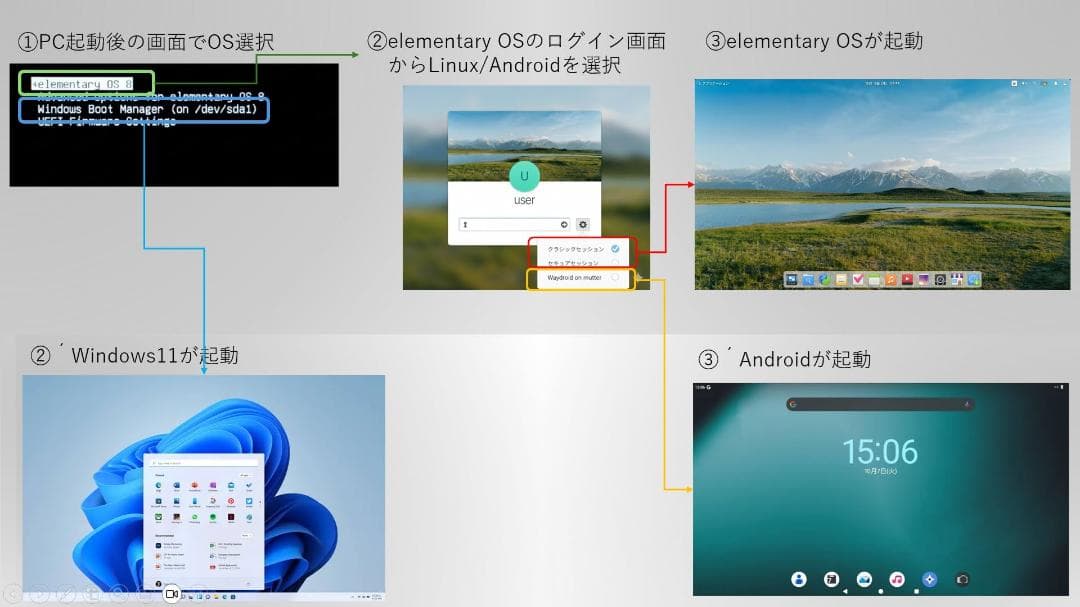Tap the Google search bar on Android
The image size is (1080, 607).
(880, 404)
